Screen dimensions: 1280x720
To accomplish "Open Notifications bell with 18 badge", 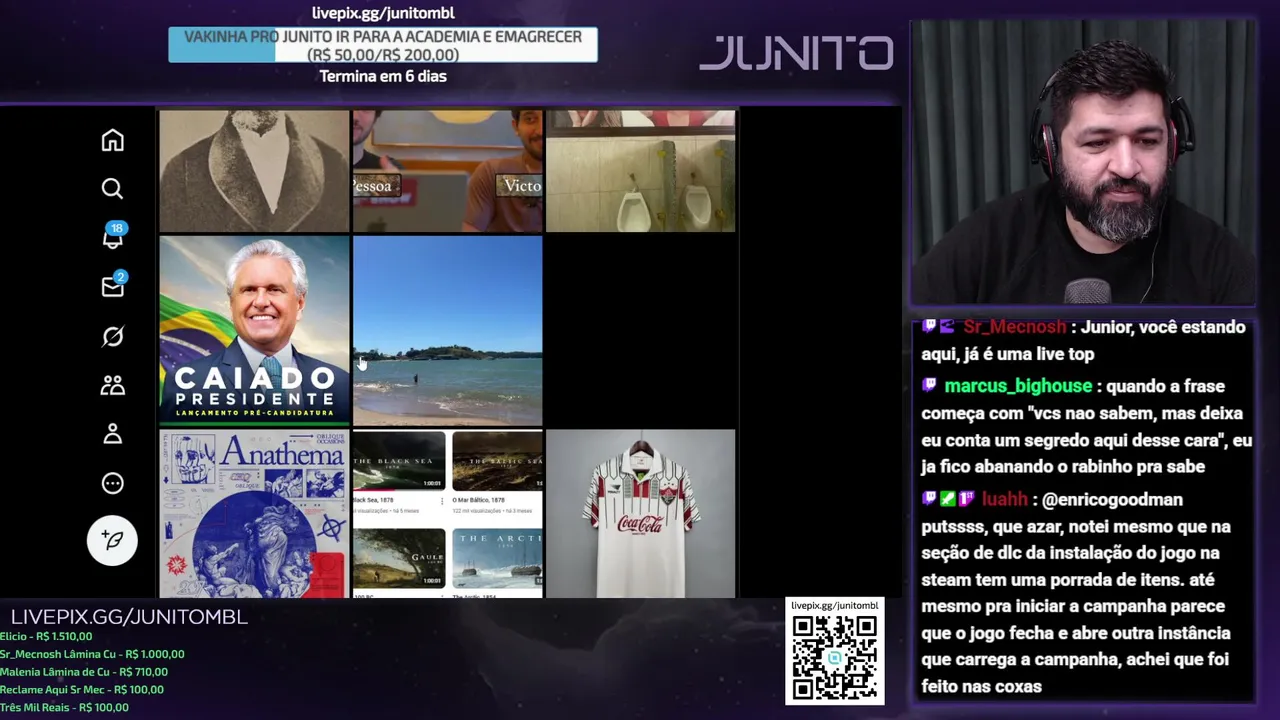I will 113,236.
